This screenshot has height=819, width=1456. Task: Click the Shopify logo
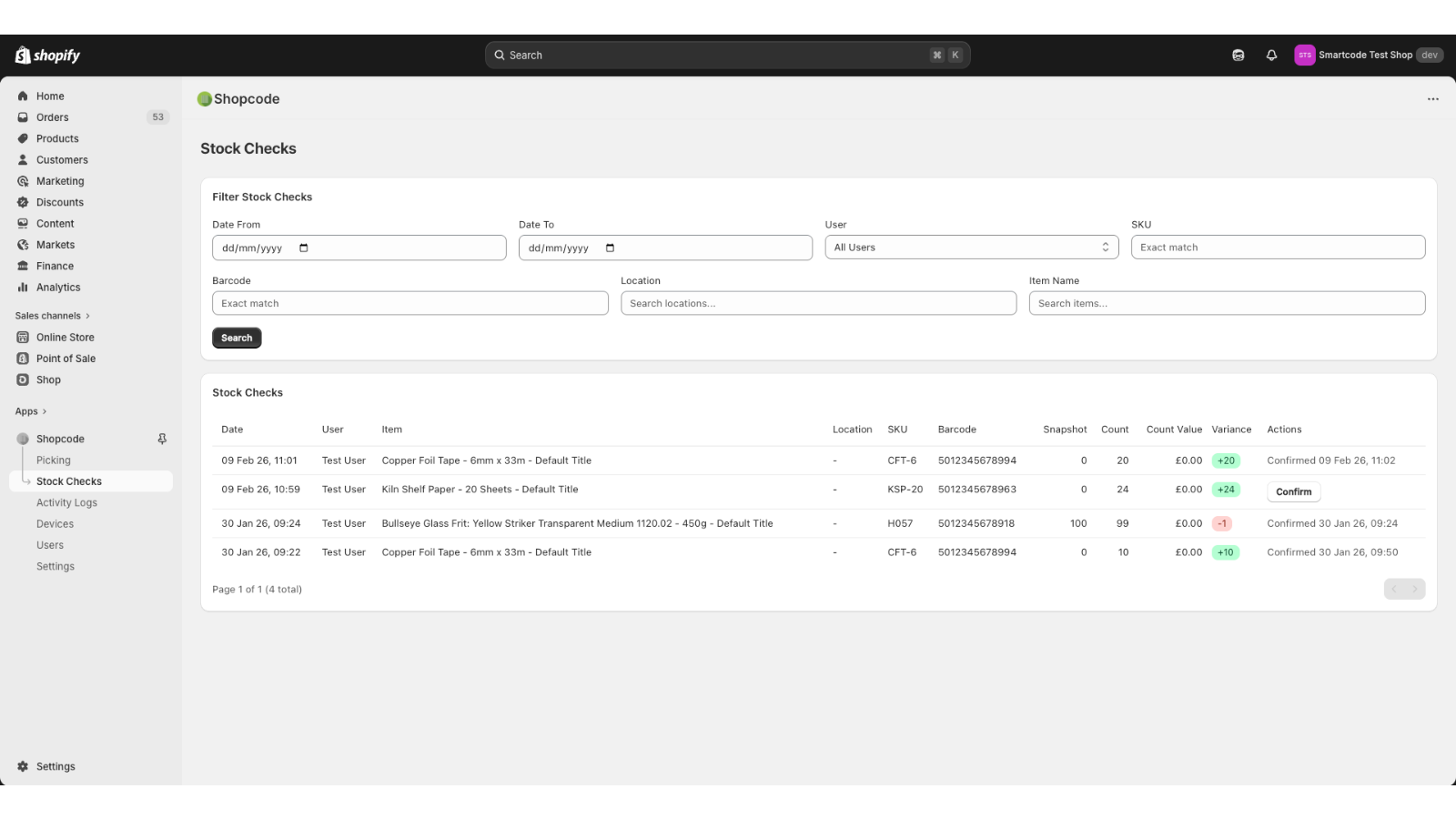coord(47,56)
